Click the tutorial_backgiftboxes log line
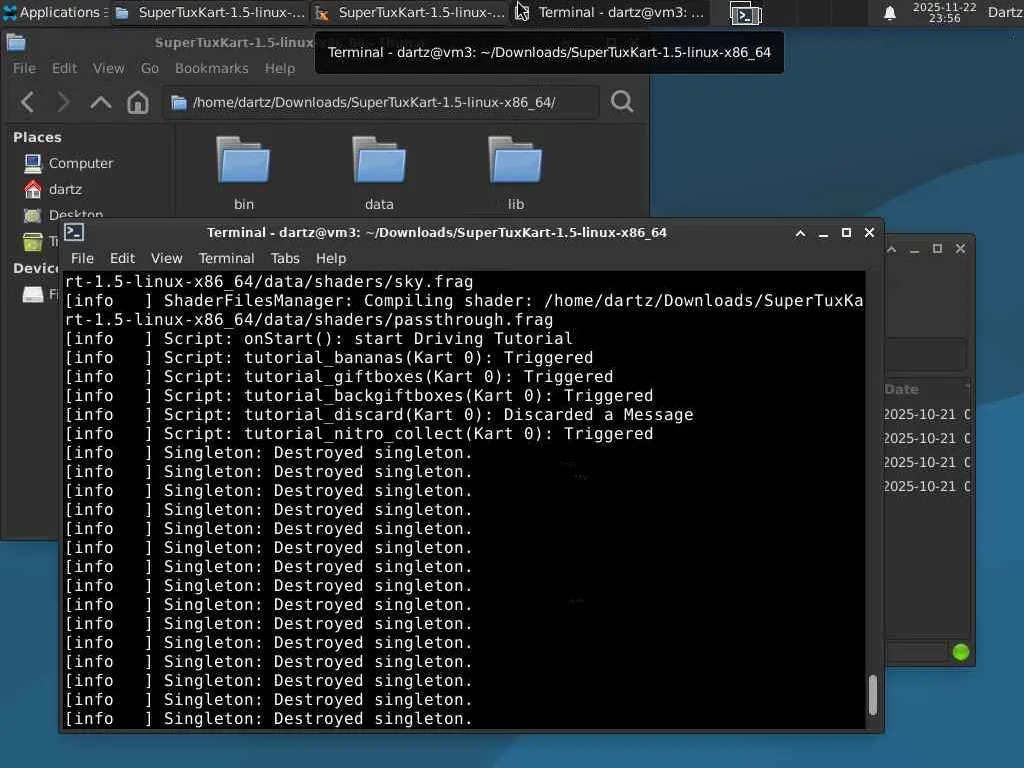This screenshot has width=1024, height=768. click(359, 396)
